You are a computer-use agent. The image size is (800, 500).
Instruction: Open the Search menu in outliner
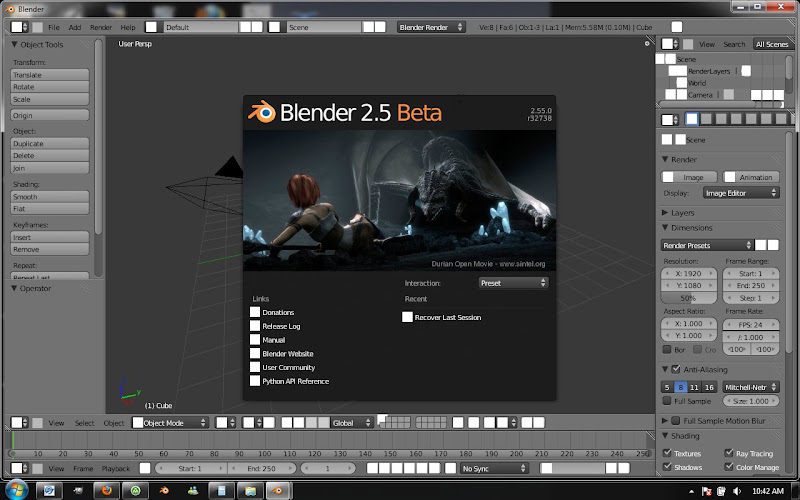click(x=734, y=44)
